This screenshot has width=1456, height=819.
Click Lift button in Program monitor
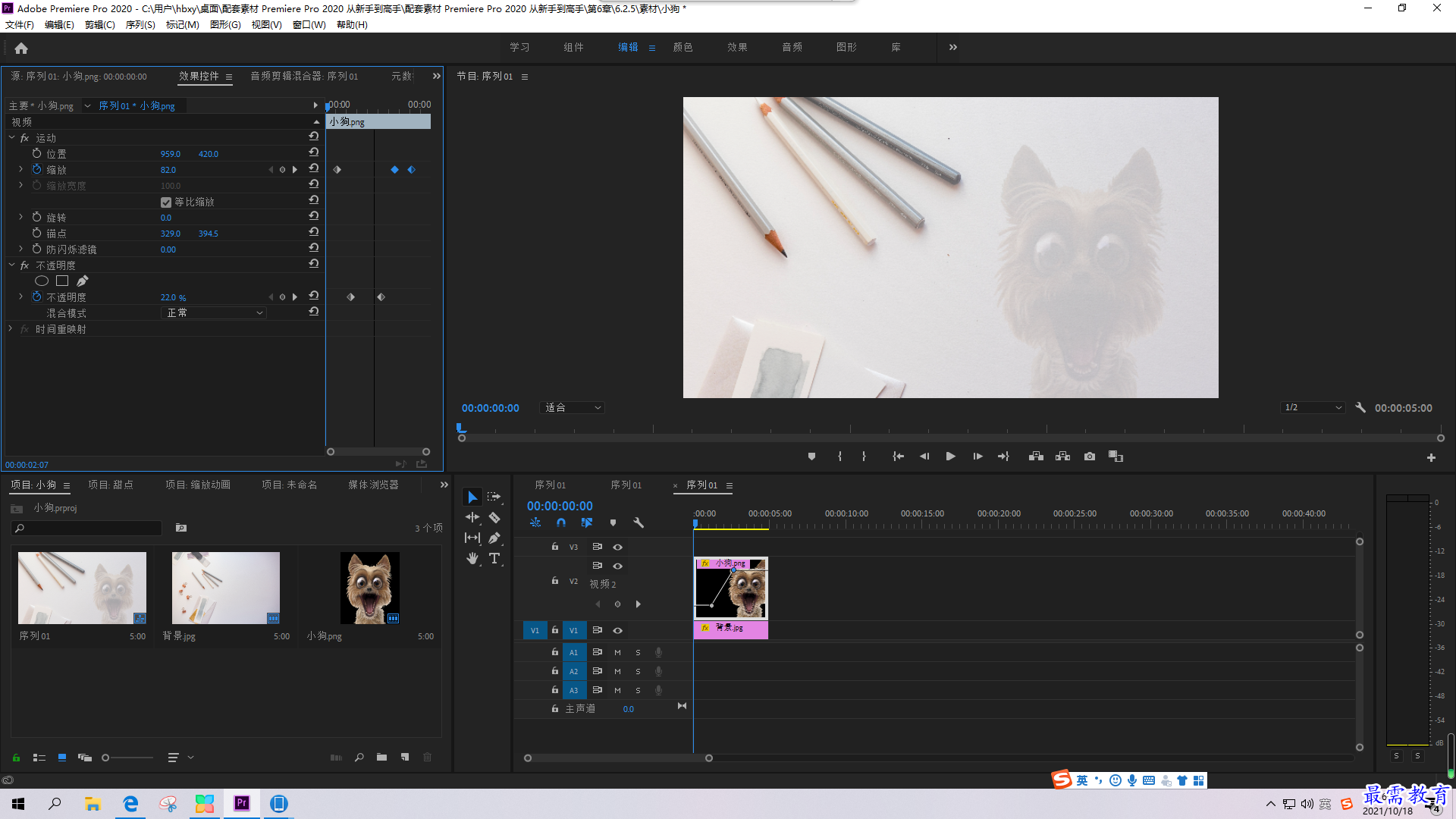1036,457
